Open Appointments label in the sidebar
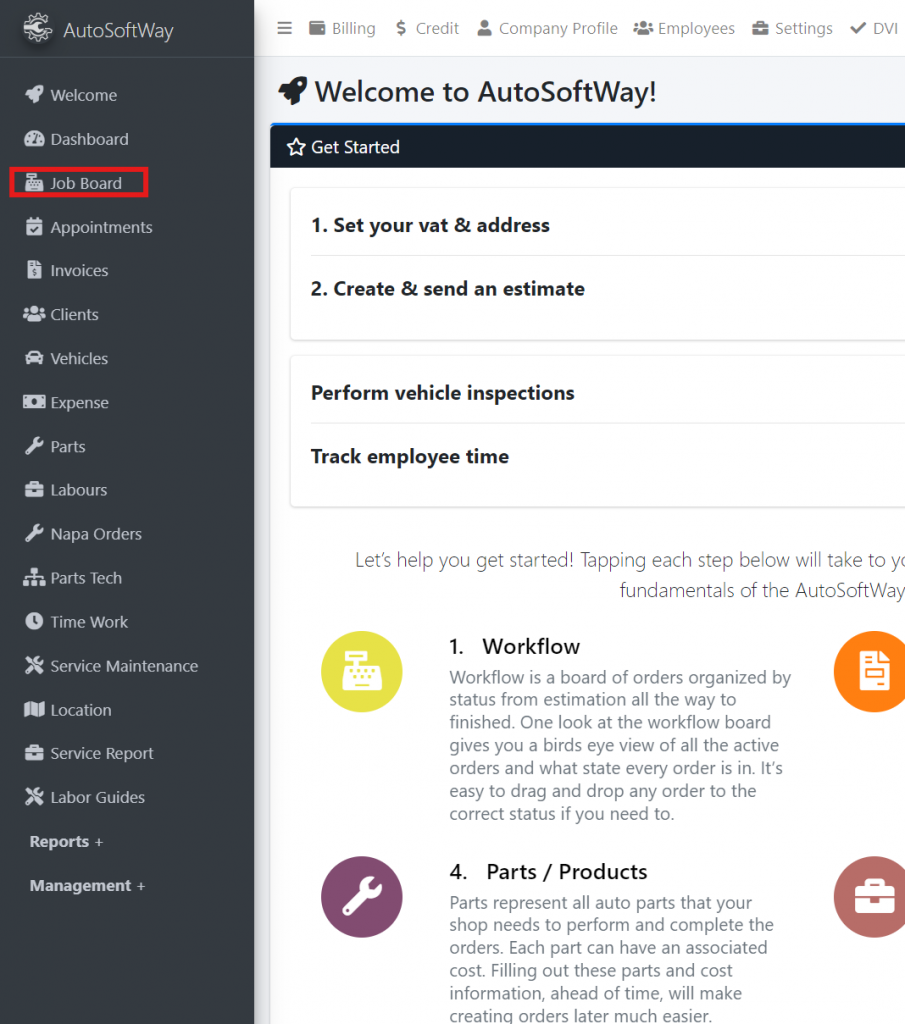This screenshot has width=905, height=1024. [101, 227]
